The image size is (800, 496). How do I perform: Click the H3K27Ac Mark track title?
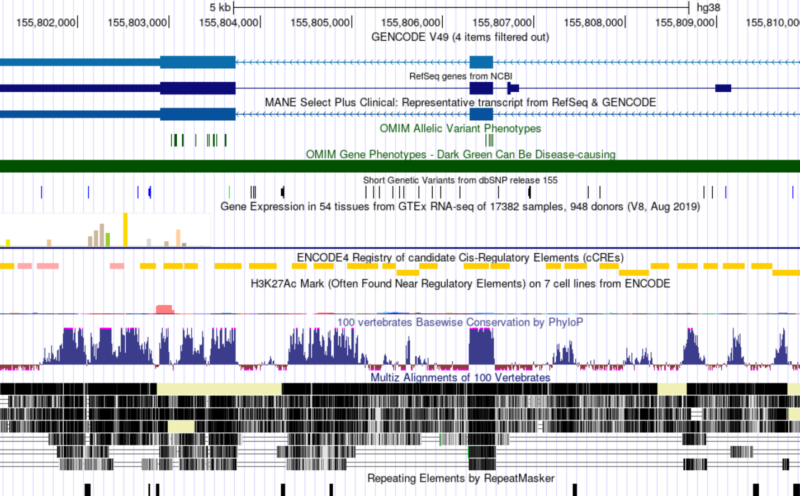[460, 284]
